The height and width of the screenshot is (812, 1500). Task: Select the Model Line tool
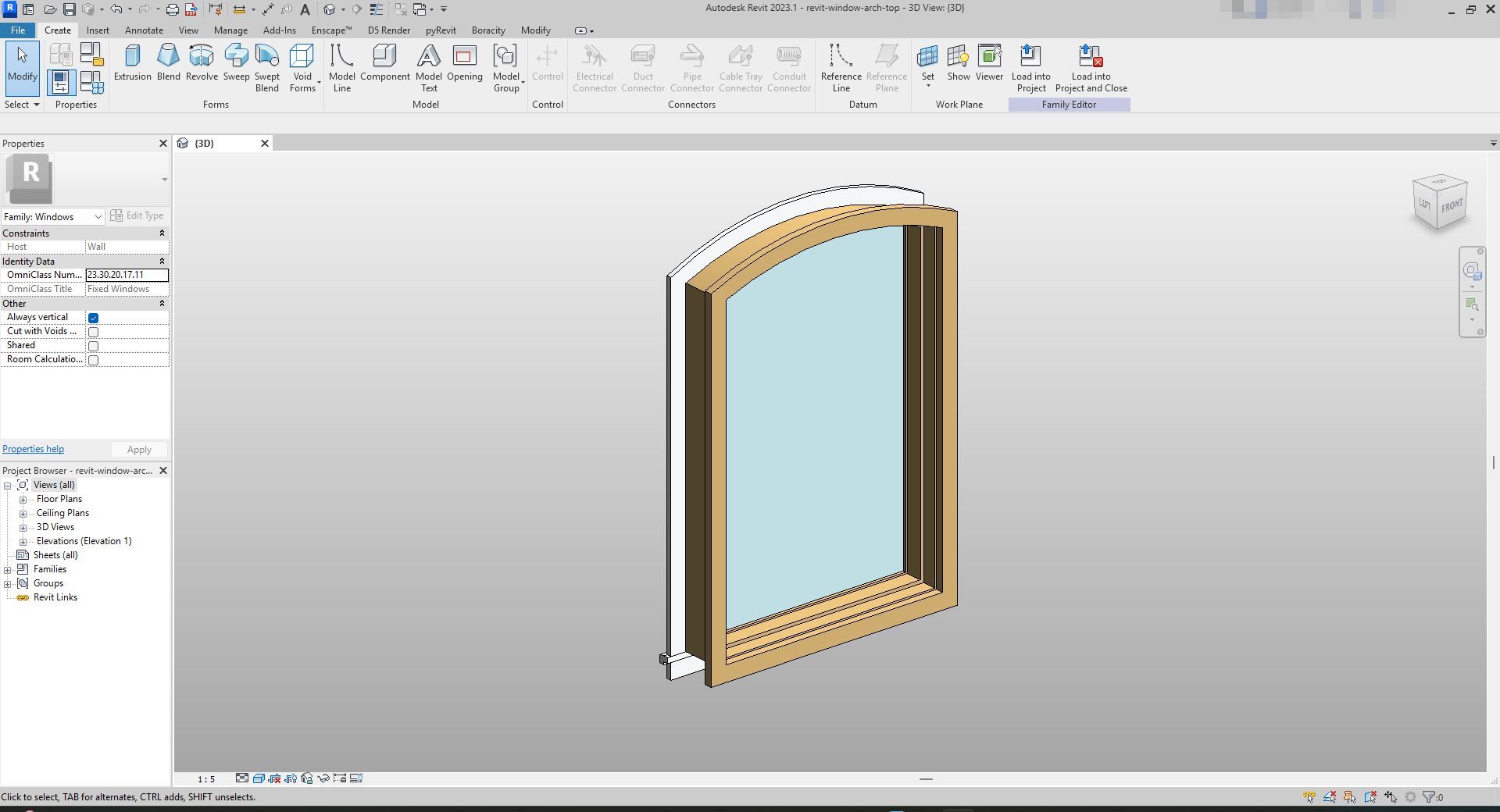click(341, 68)
